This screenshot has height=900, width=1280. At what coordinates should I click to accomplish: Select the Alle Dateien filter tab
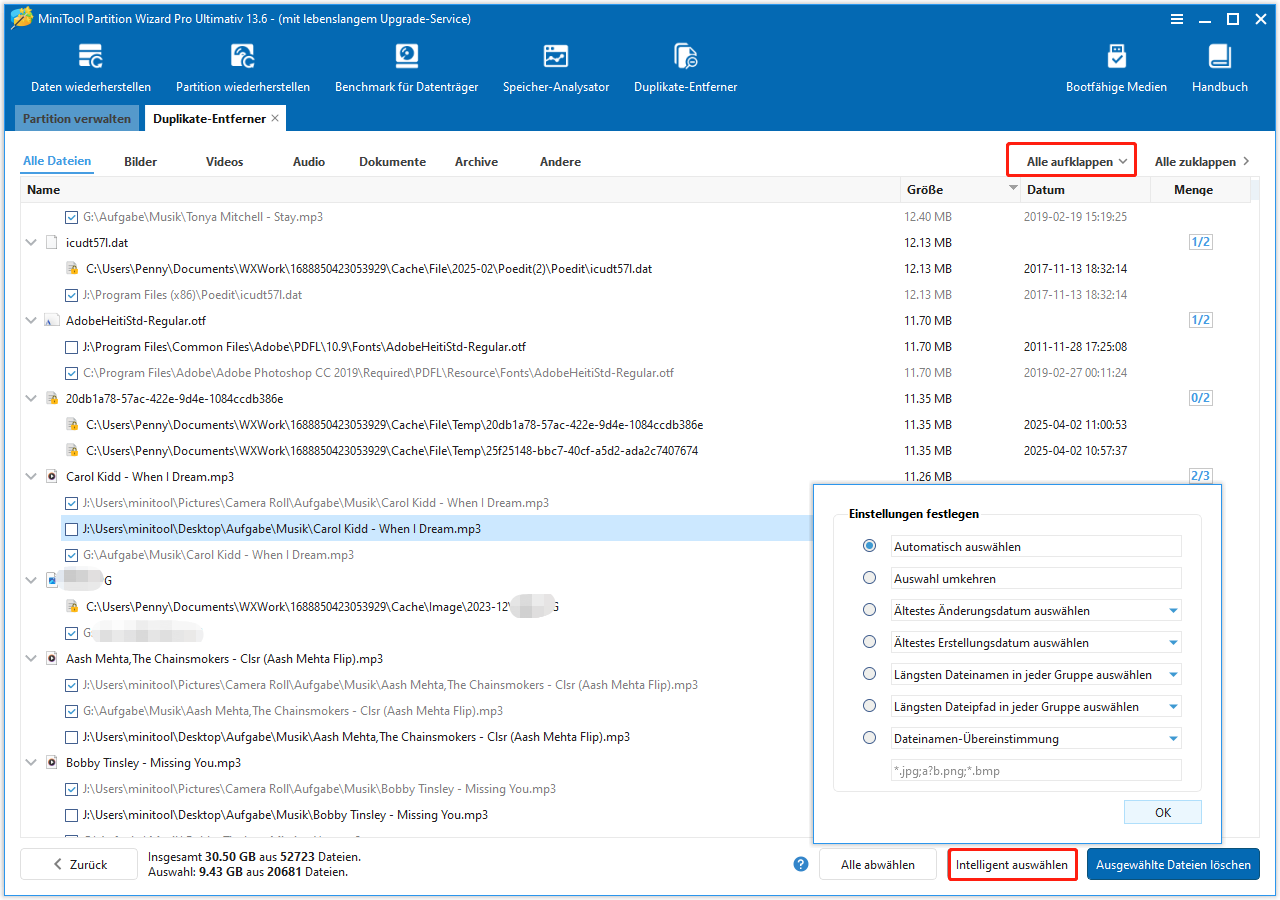57,161
